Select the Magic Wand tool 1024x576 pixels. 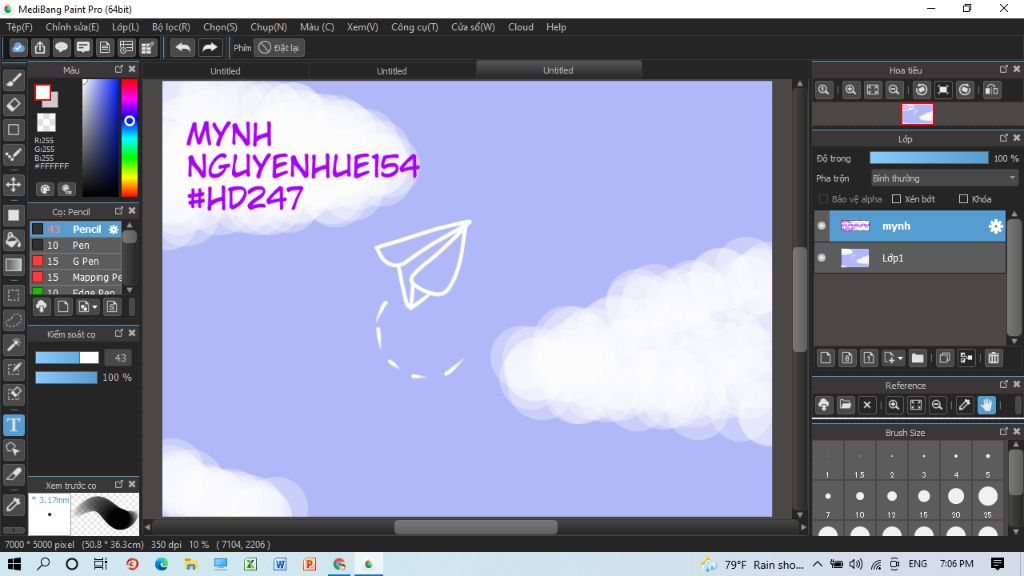coord(14,345)
